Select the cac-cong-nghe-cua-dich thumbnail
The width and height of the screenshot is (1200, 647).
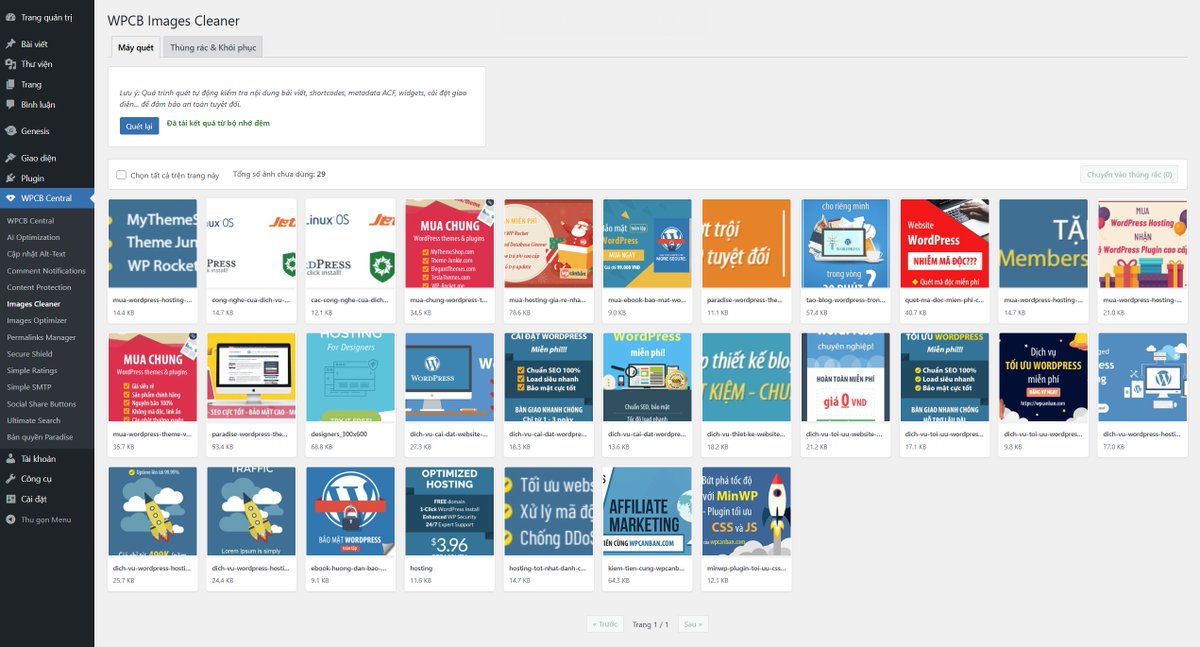pyautogui.click(x=350, y=243)
